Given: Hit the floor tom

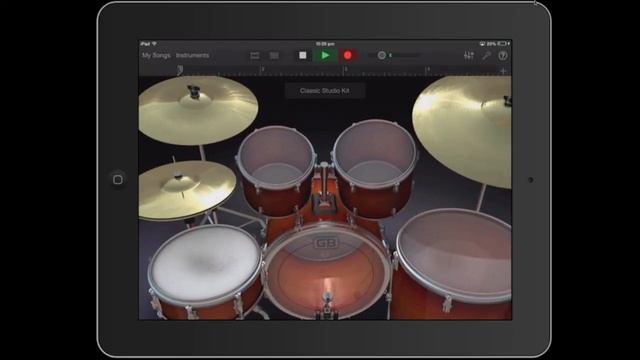Looking at the screenshot, I should coord(455,255).
